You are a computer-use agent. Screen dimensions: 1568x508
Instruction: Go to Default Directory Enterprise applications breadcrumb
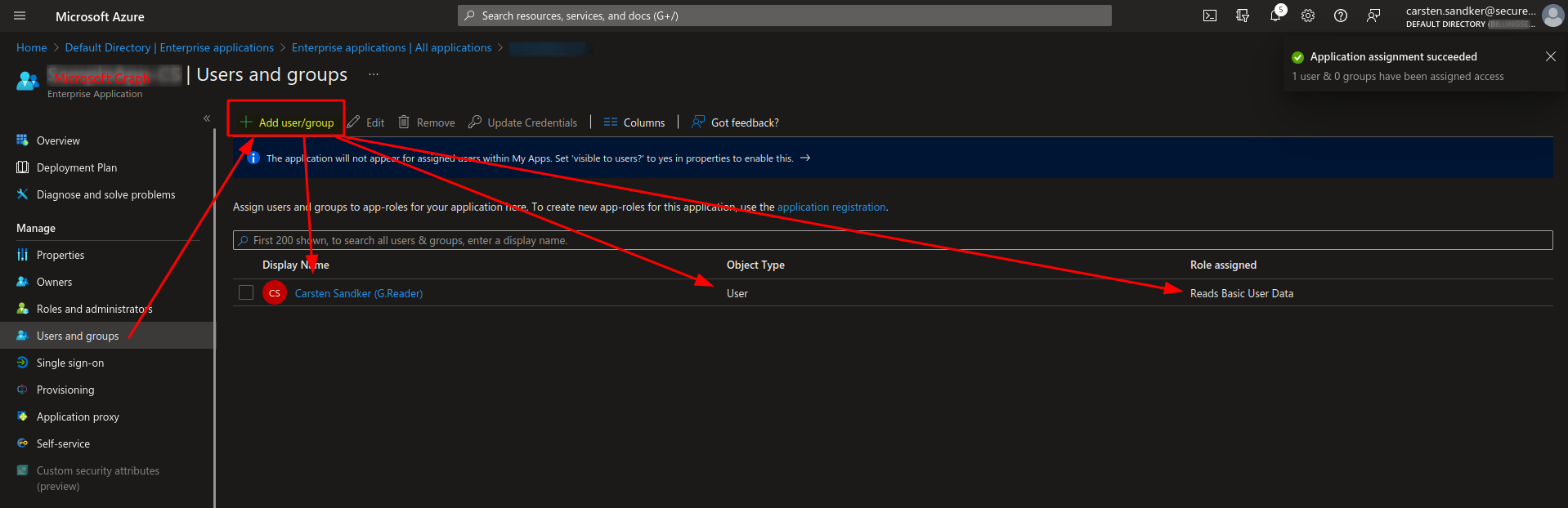pyautogui.click(x=169, y=47)
